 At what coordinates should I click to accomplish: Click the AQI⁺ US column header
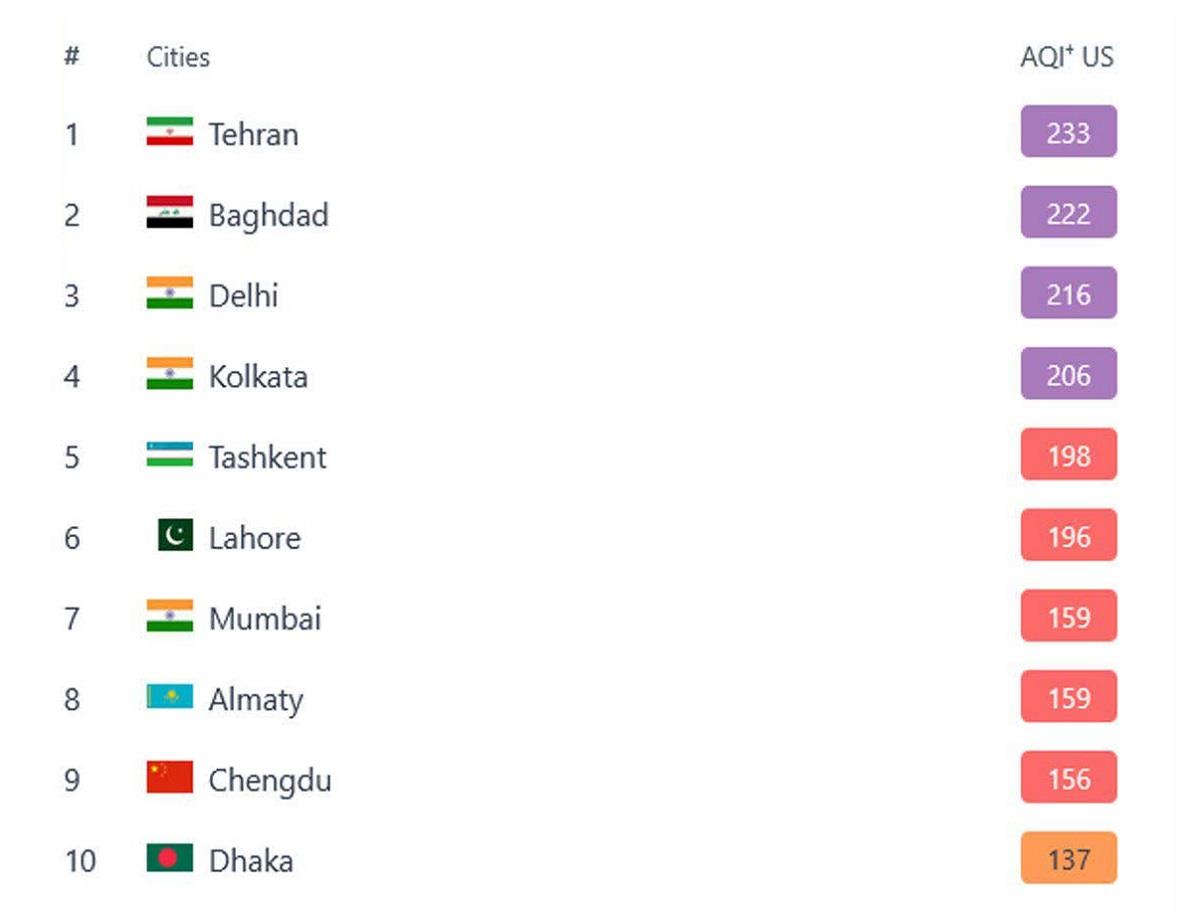(1066, 57)
